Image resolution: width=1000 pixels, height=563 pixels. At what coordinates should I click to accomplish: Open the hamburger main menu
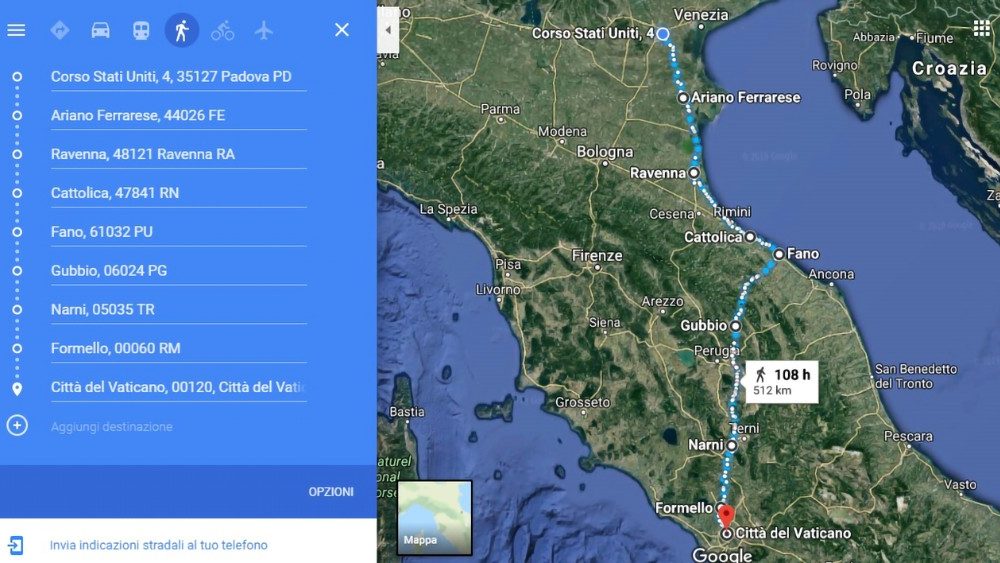[16, 30]
